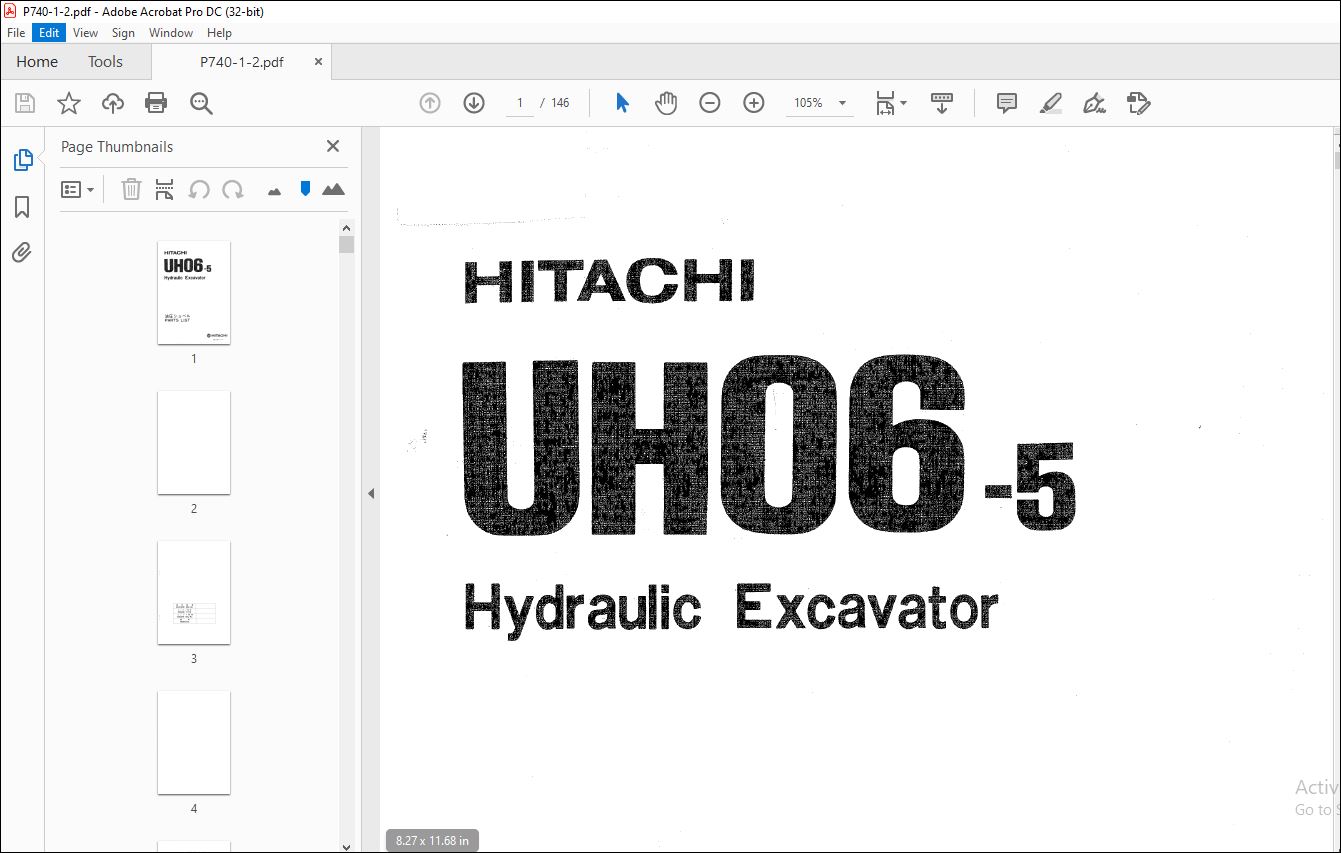Open the Help menu

(x=219, y=33)
